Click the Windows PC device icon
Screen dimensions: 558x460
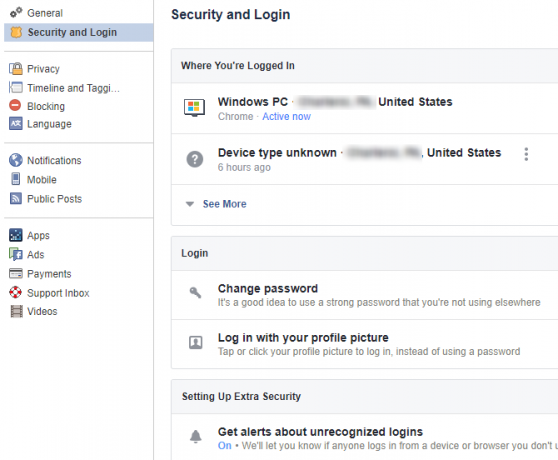(x=194, y=108)
